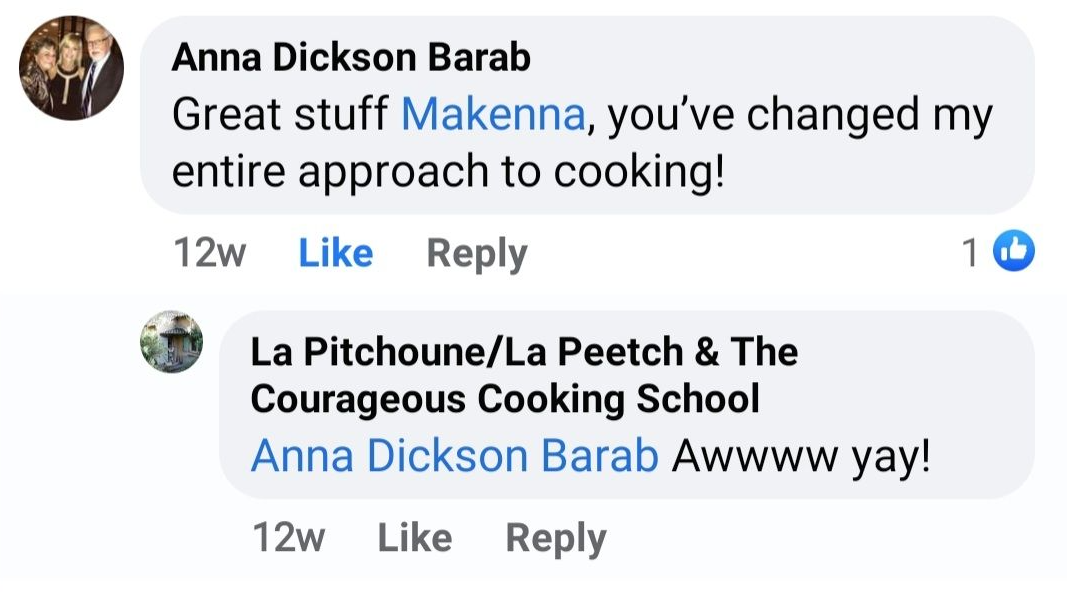Image resolution: width=1067 pixels, height=596 pixels.
Task: Click 'entire approach to cooking!' comment line
Action: [447, 172]
